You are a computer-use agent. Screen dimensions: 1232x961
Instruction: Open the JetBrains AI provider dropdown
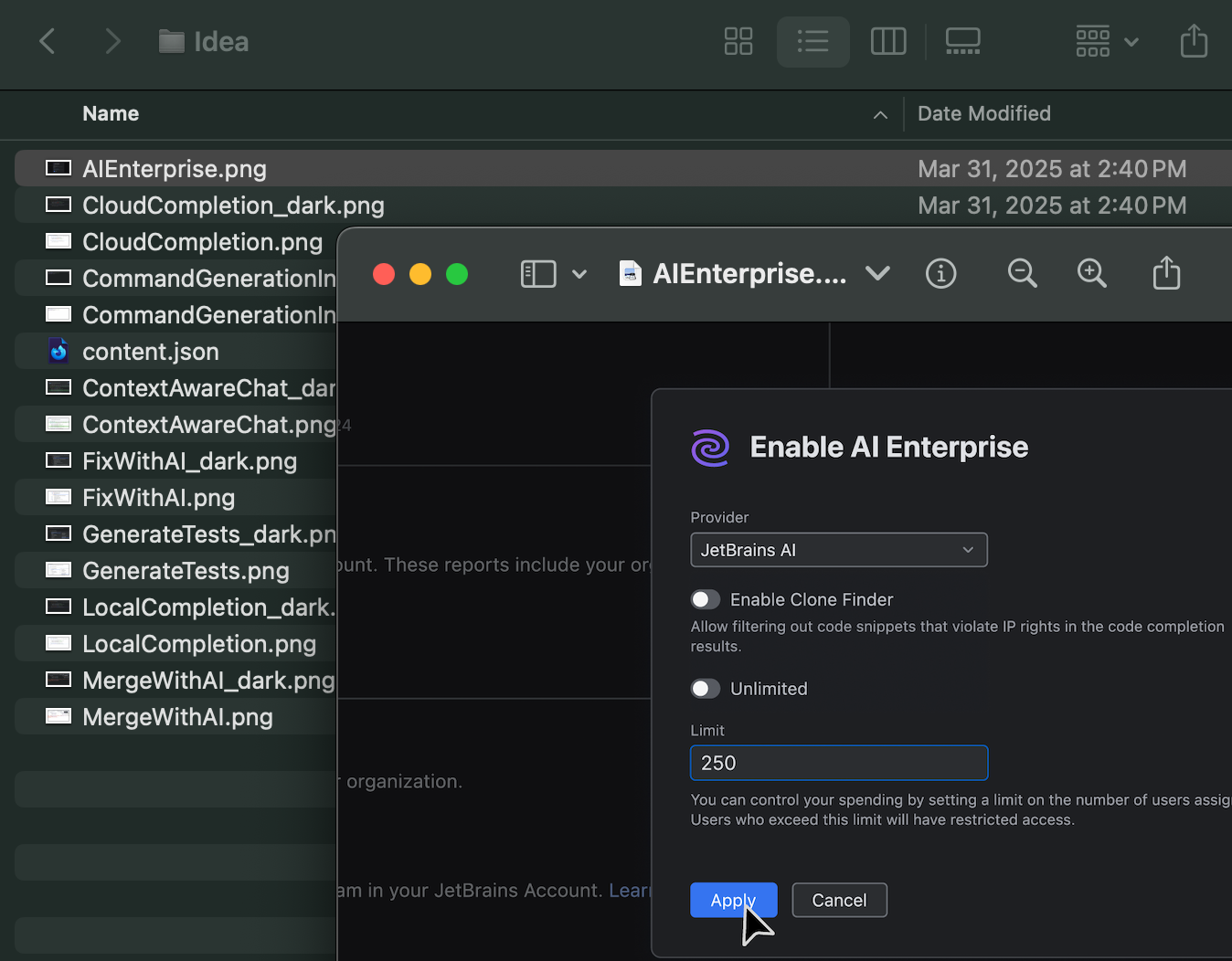839,550
